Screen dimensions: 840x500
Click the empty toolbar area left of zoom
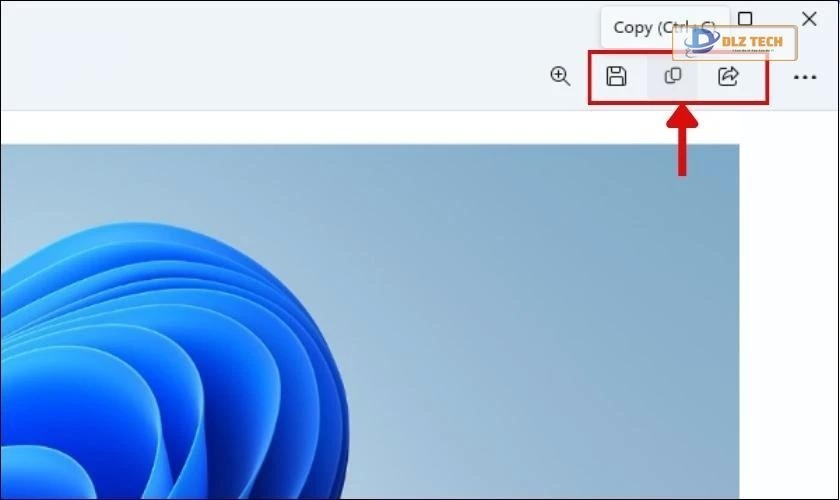[x=268, y=77]
